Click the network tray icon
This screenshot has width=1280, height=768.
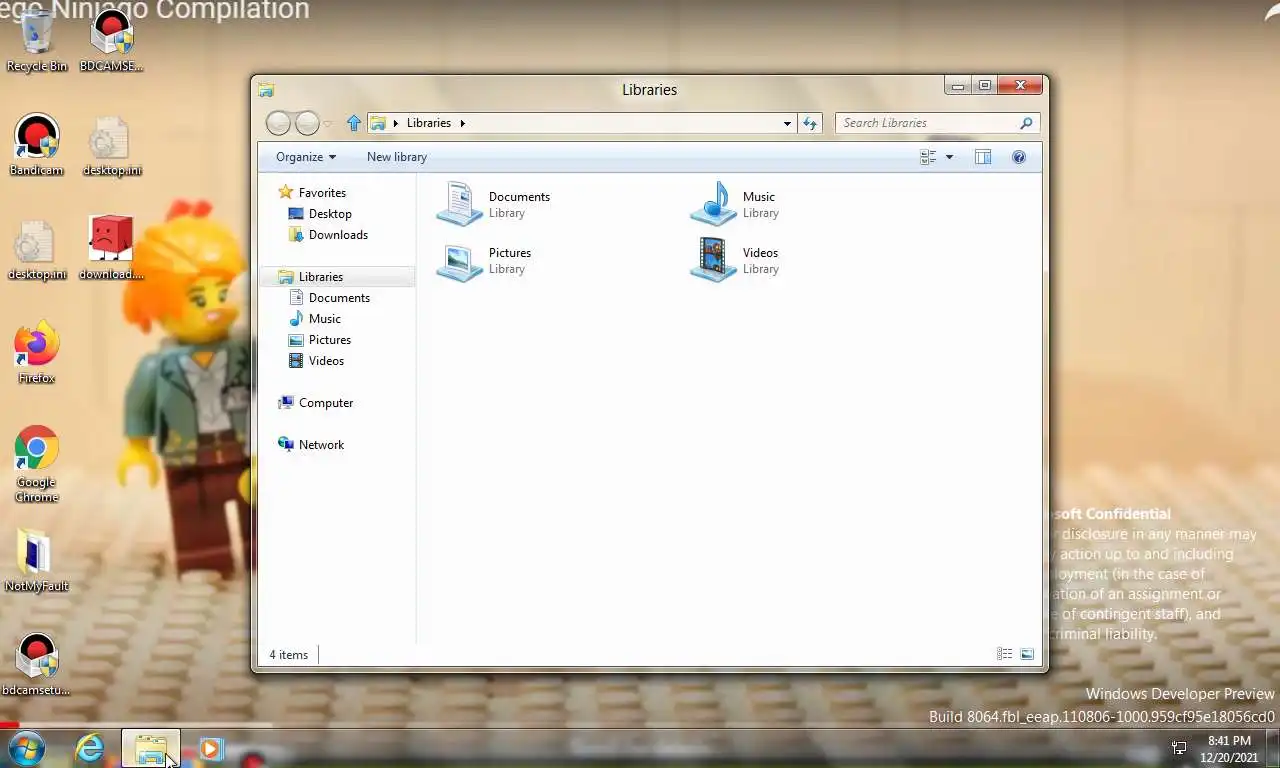click(x=1179, y=748)
